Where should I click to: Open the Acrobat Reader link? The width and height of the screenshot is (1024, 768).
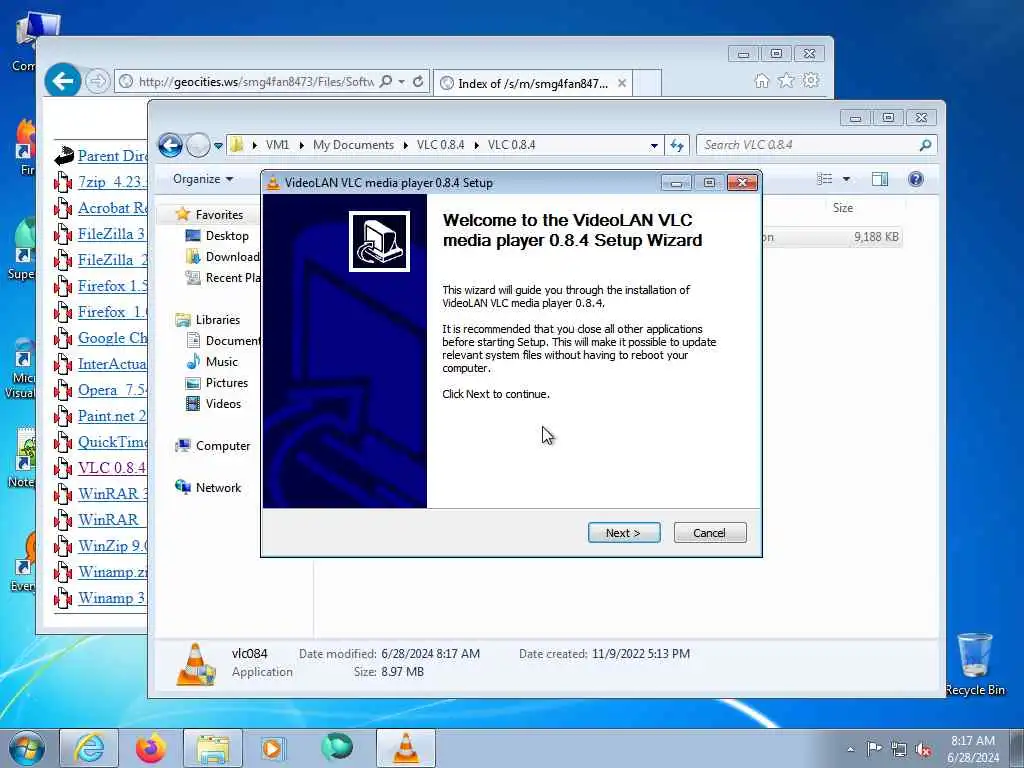(x=112, y=208)
